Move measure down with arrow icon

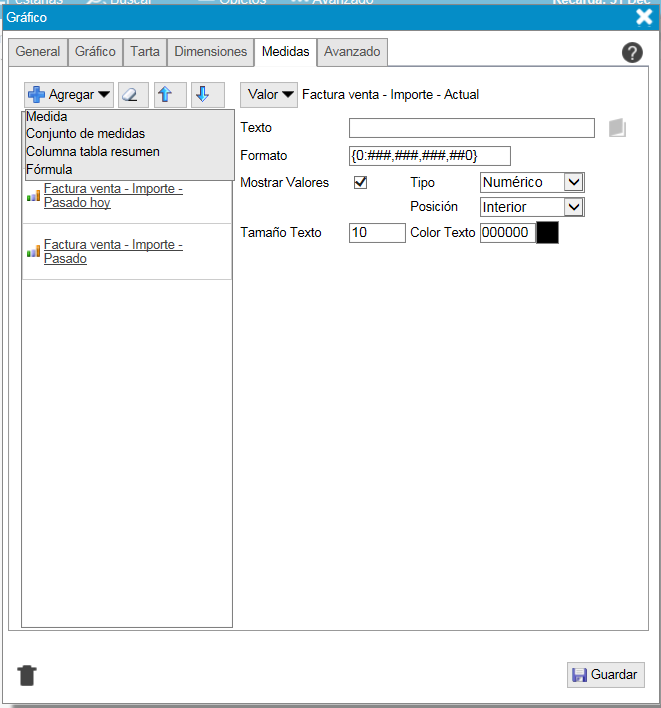pos(203,95)
